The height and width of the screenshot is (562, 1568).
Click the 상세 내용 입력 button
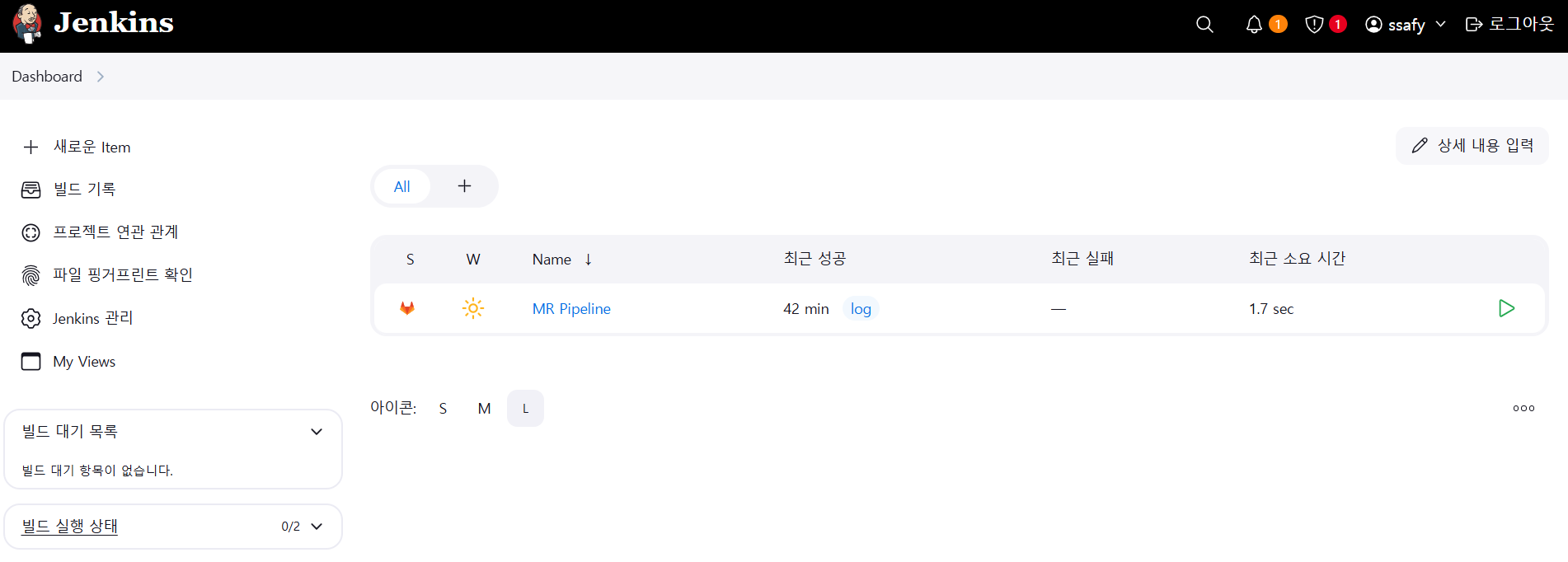pos(1472,146)
